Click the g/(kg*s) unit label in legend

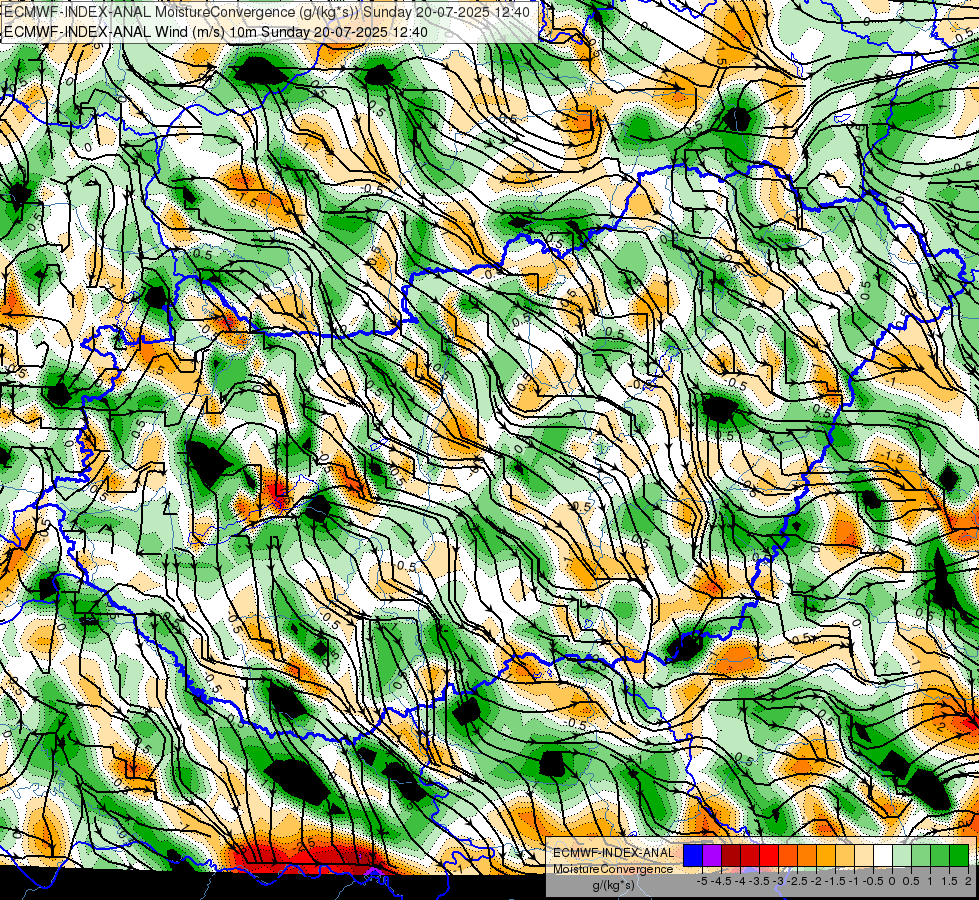(613, 885)
